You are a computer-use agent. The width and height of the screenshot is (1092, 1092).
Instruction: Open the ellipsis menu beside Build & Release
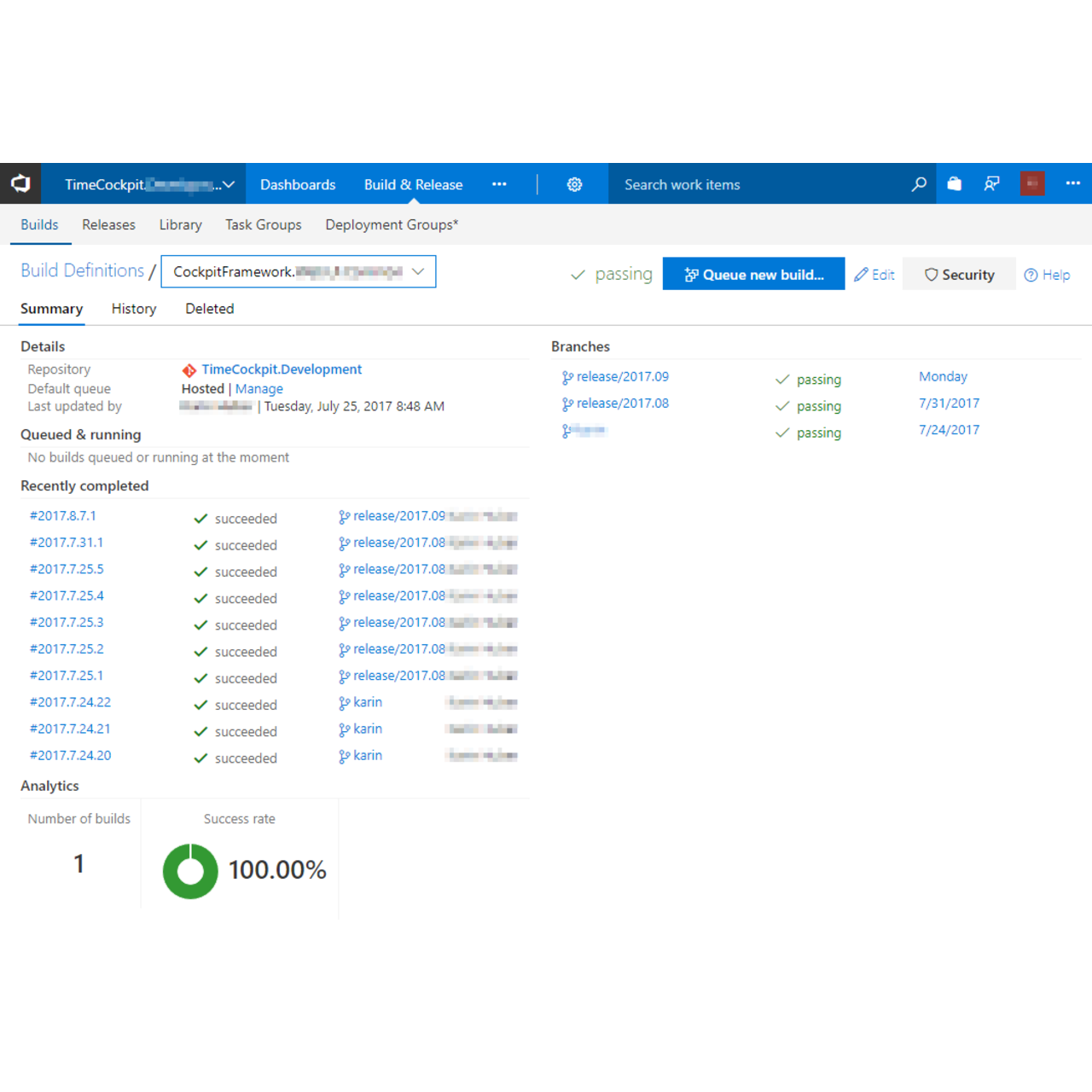pos(499,184)
